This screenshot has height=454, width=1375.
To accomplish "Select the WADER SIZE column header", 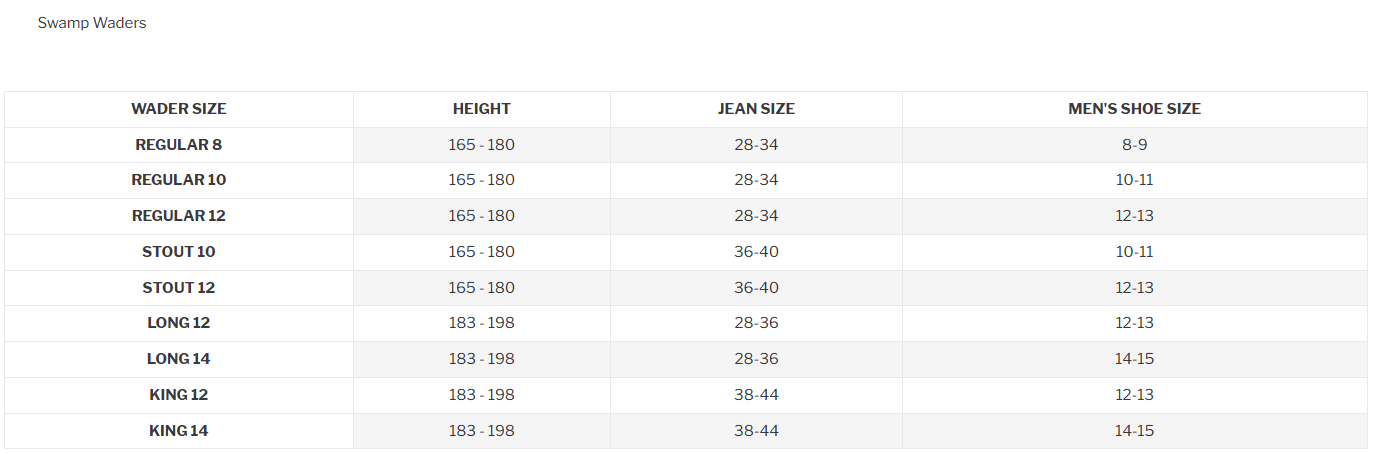I will coord(179,109).
